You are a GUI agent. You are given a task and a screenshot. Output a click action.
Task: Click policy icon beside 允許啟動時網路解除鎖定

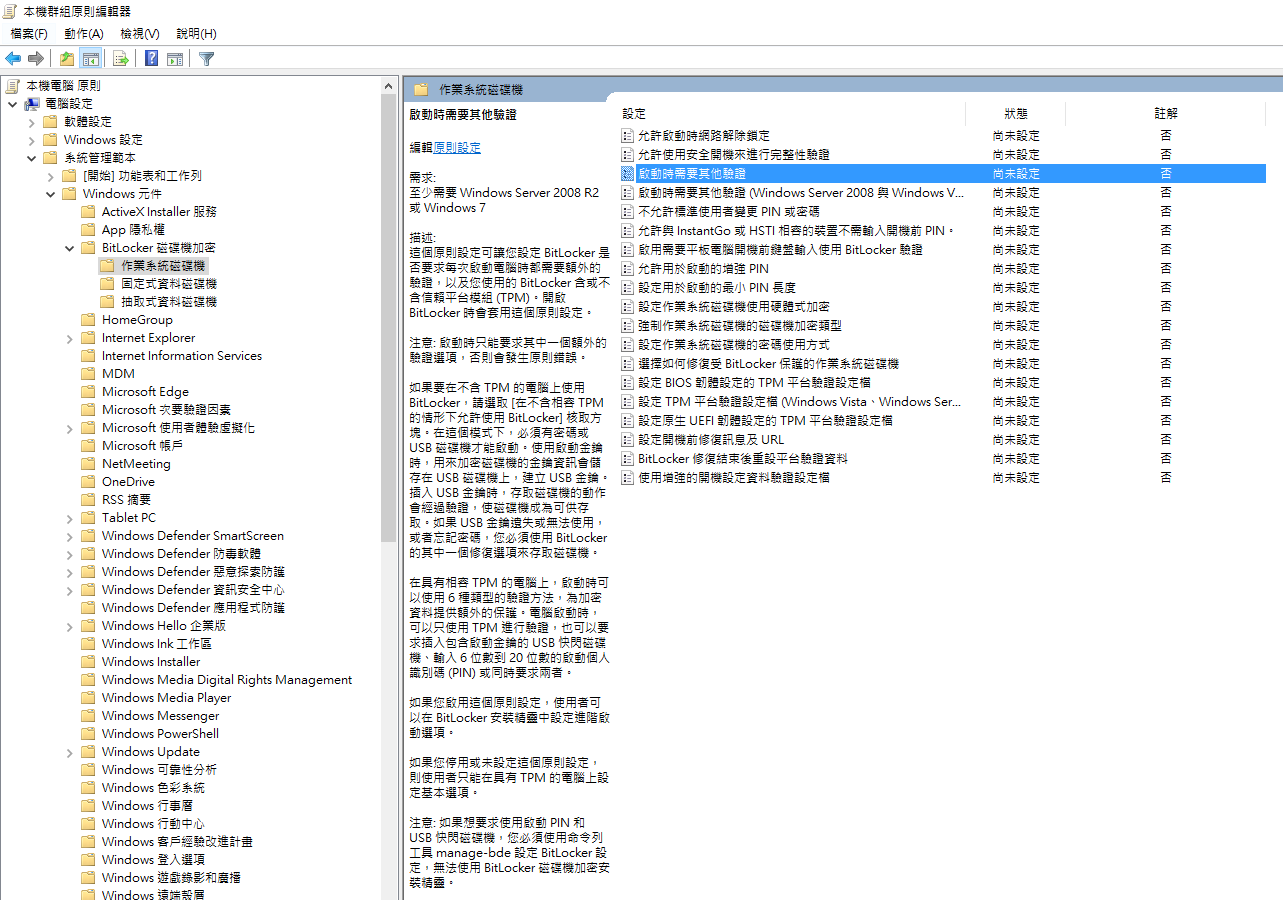pyautogui.click(x=628, y=135)
